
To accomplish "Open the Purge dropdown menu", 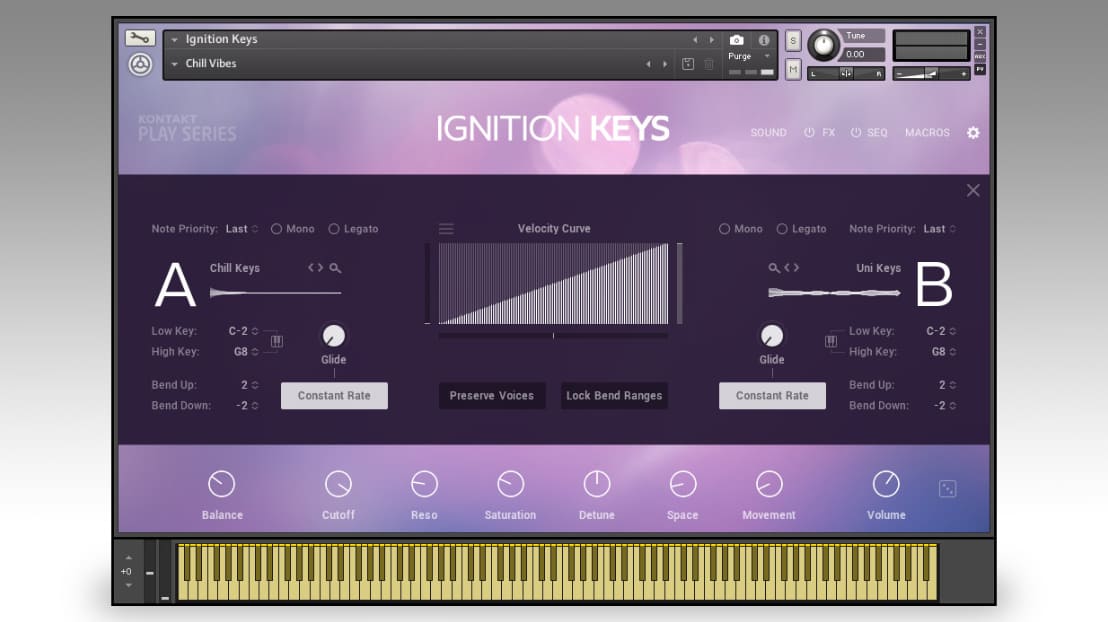I will coord(767,56).
